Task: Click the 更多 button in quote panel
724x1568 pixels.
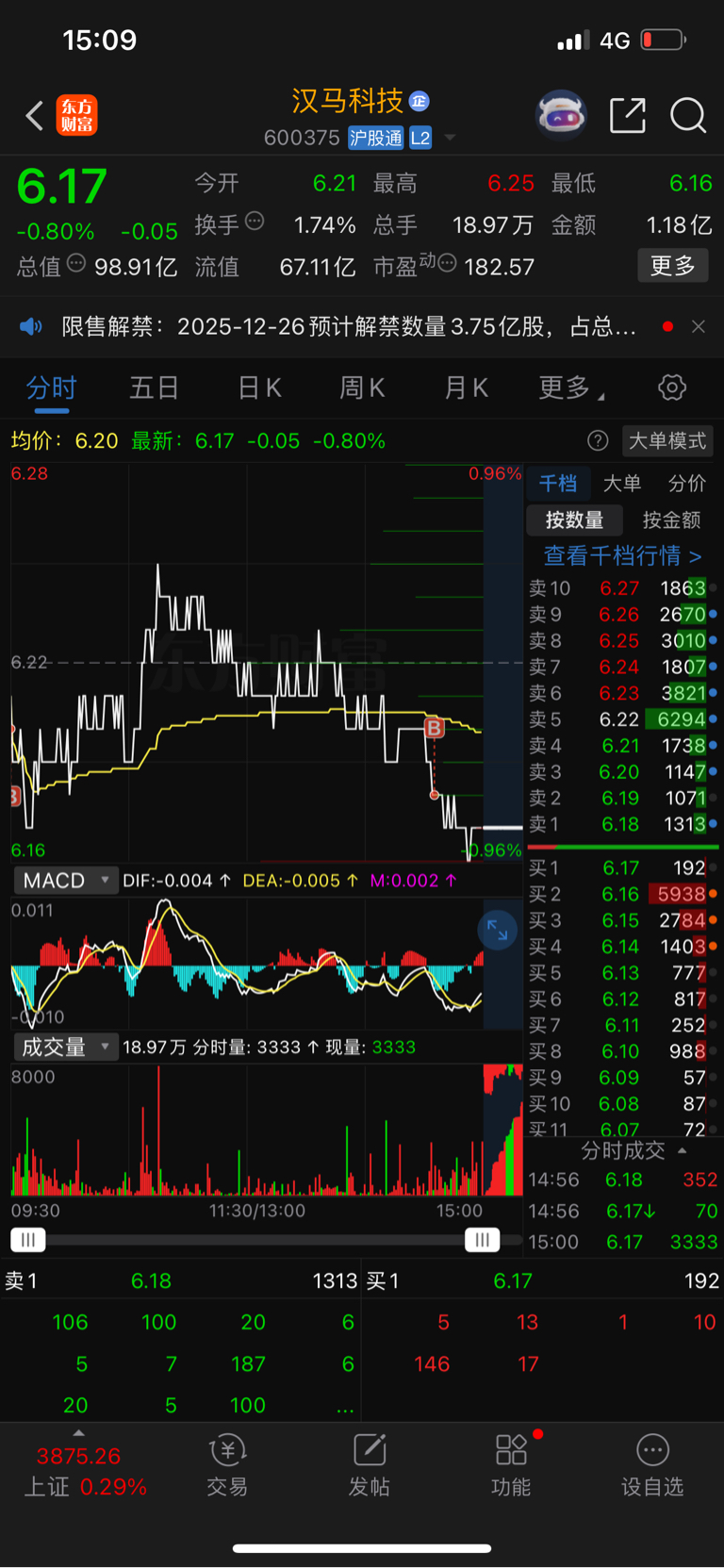Action: 673,266
